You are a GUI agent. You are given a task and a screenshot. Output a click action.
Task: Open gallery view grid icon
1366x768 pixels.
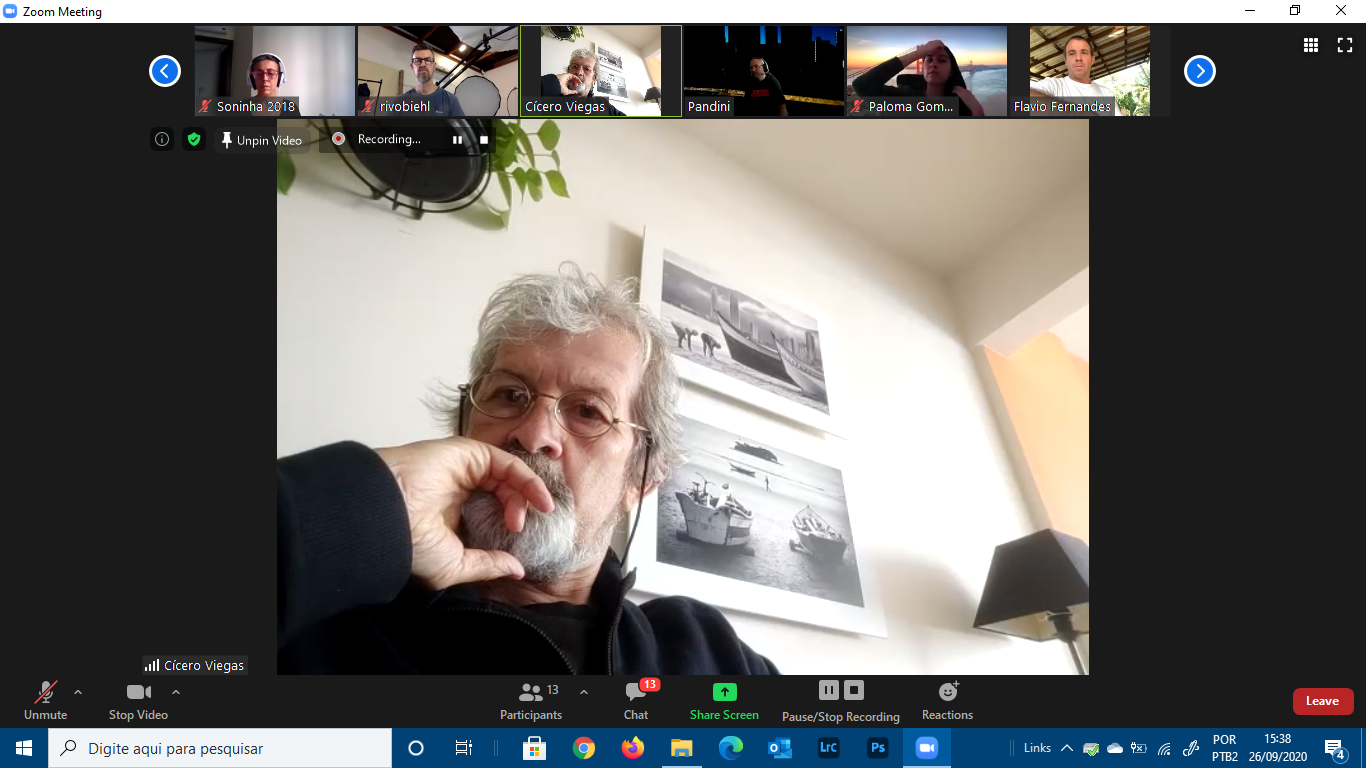coord(1310,45)
